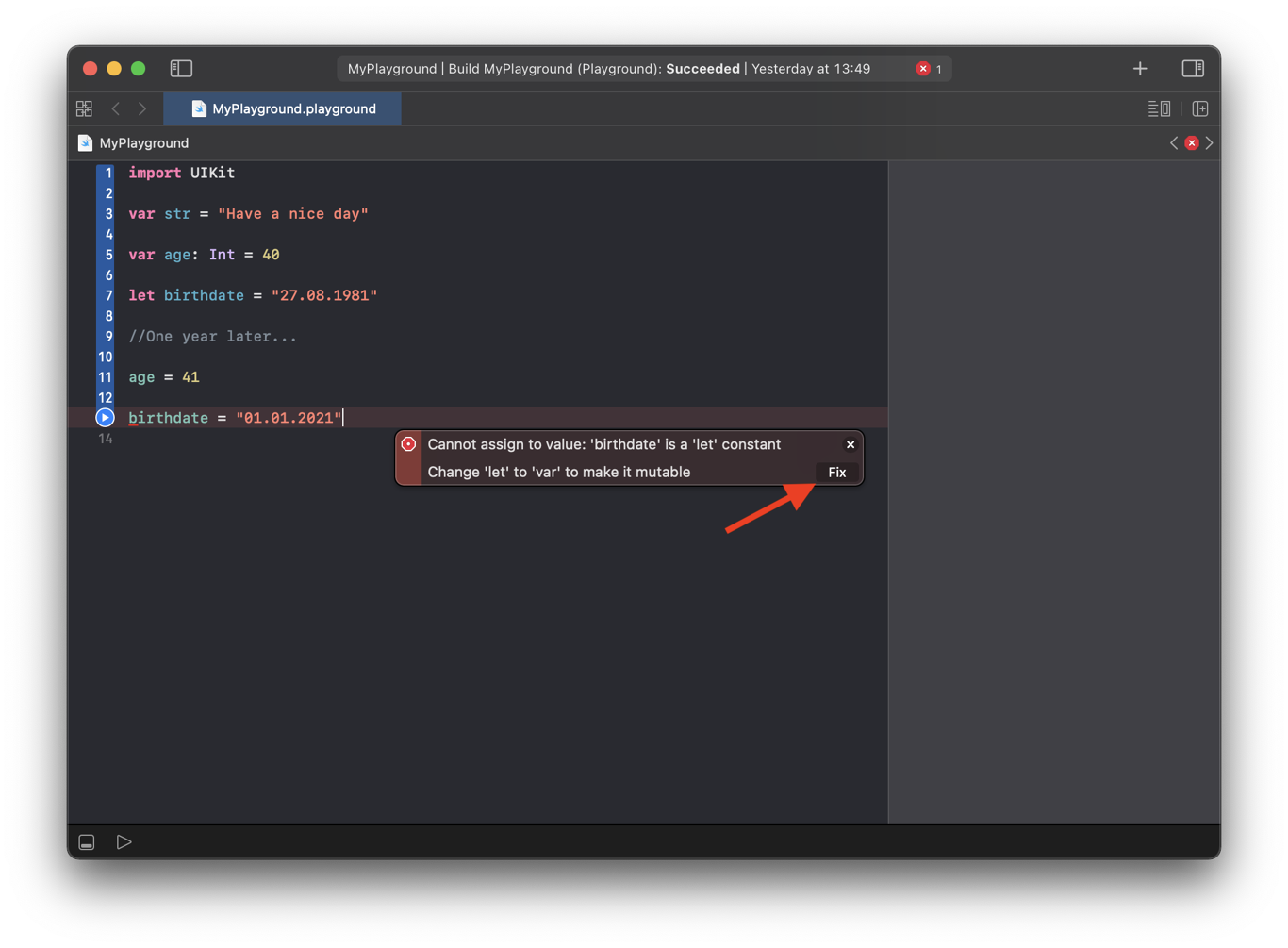Jump to next issue
The height and width of the screenshot is (948, 1288).
(1209, 142)
